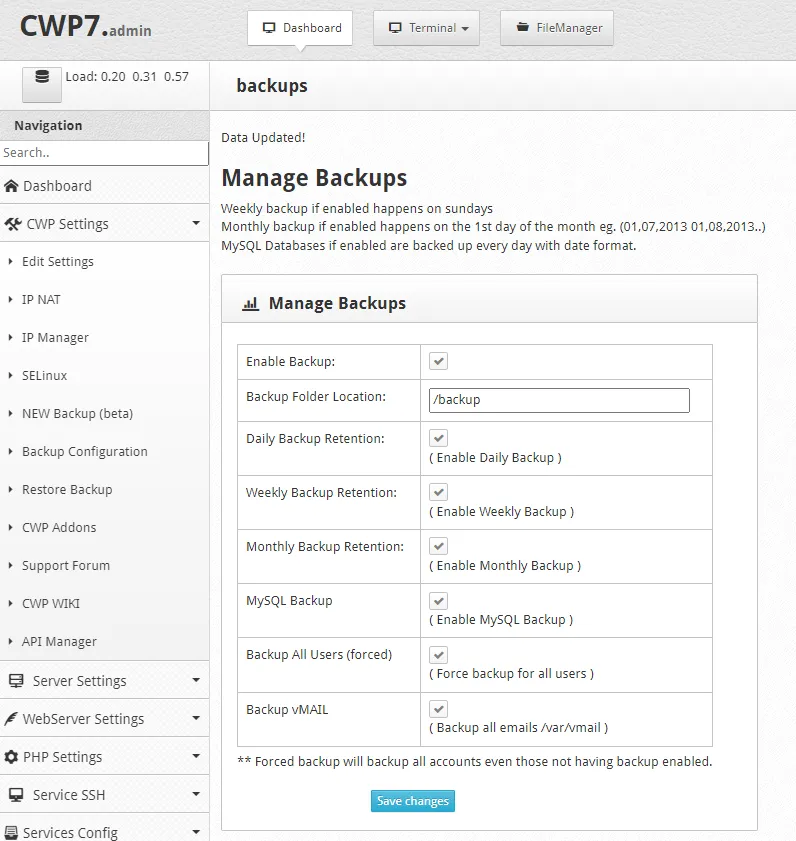The width and height of the screenshot is (796, 841).
Task: Expand the Service SSH menu arrow
Action: [x=196, y=794]
